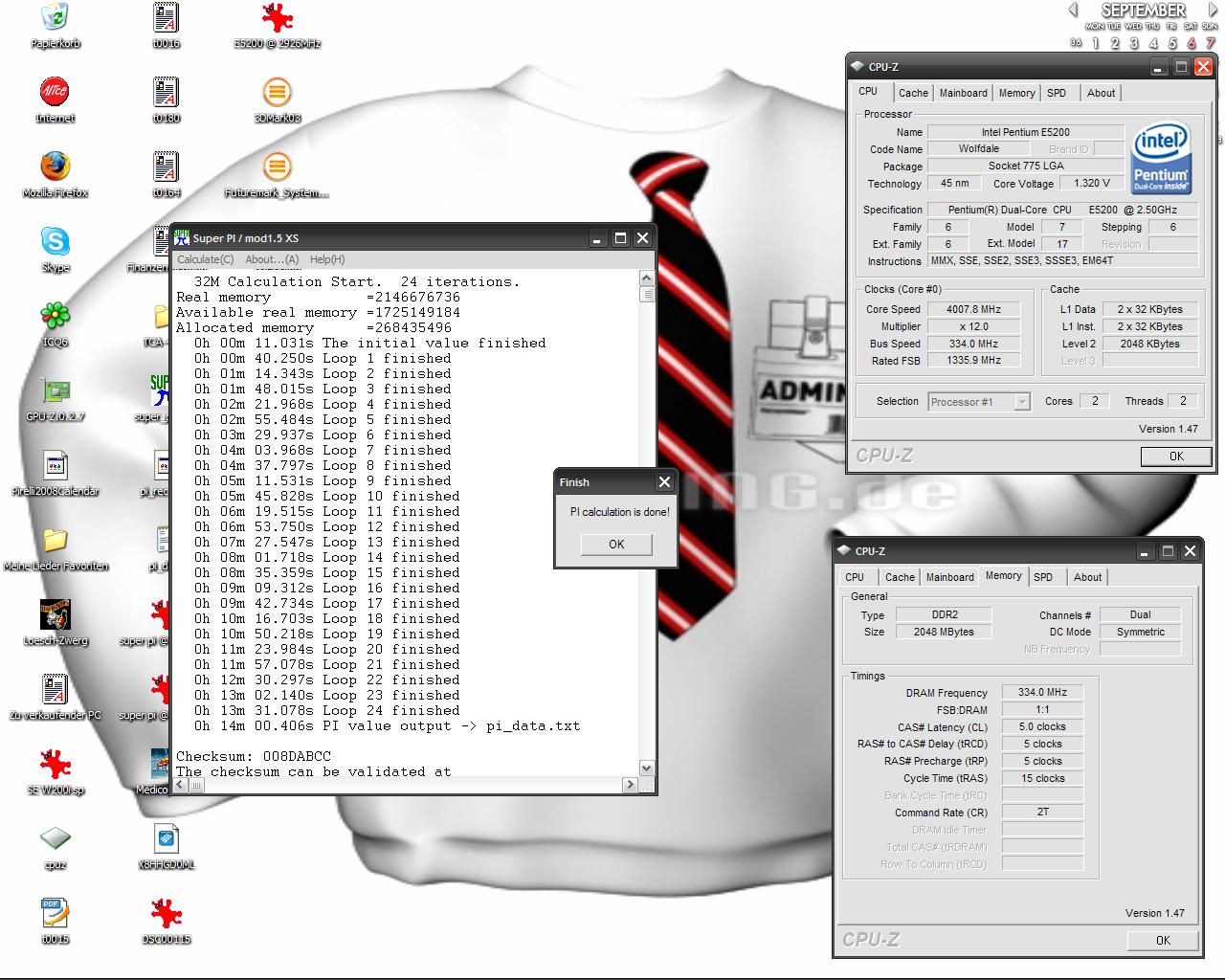Open SE W200i.sp desktop icon
The image size is (1225, 980).
coord(56,764)
